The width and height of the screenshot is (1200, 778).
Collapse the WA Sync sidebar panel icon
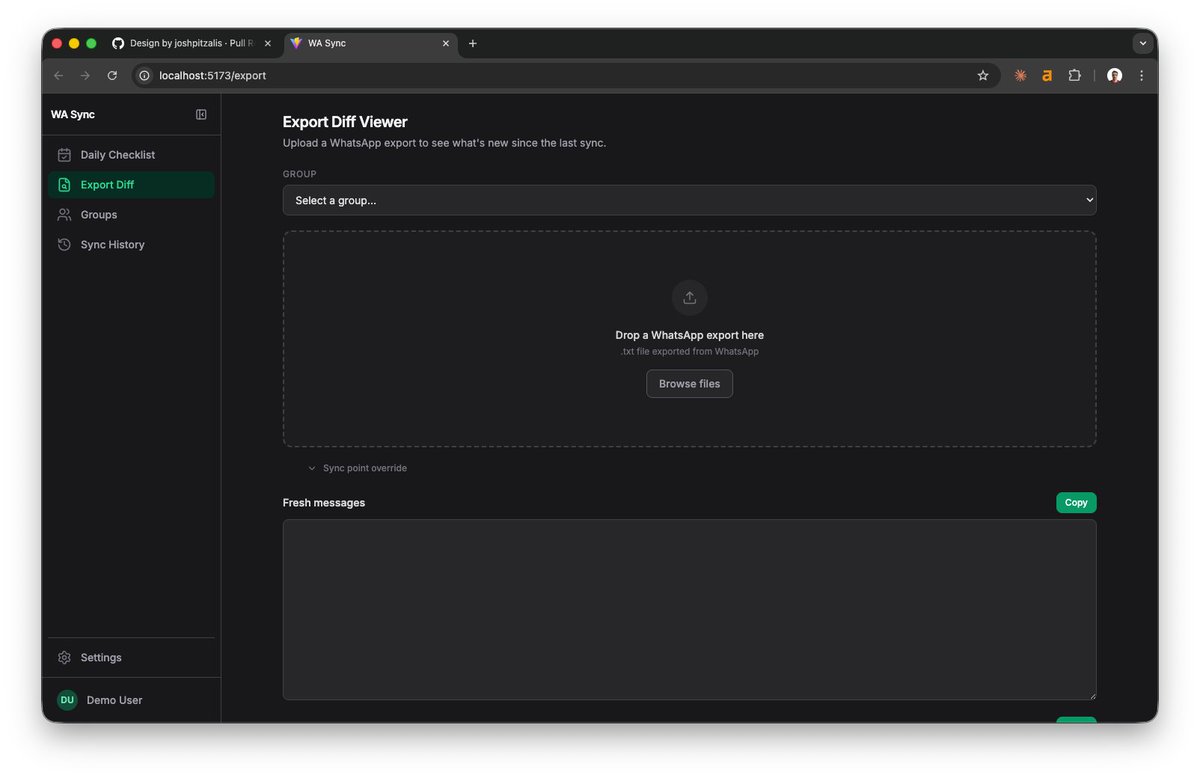click(x=201, y=115)
